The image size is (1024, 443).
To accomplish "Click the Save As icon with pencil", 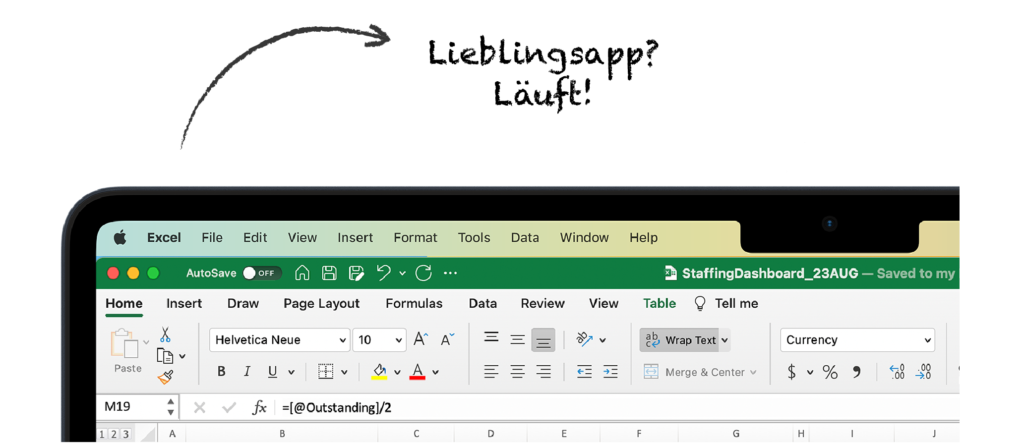I will (x=357, y=273).
